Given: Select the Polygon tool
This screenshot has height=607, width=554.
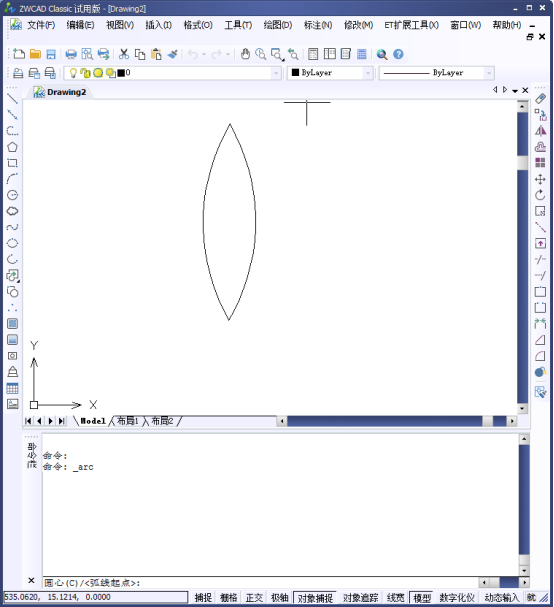Looking at the screenshot, I should click(12, 147).
